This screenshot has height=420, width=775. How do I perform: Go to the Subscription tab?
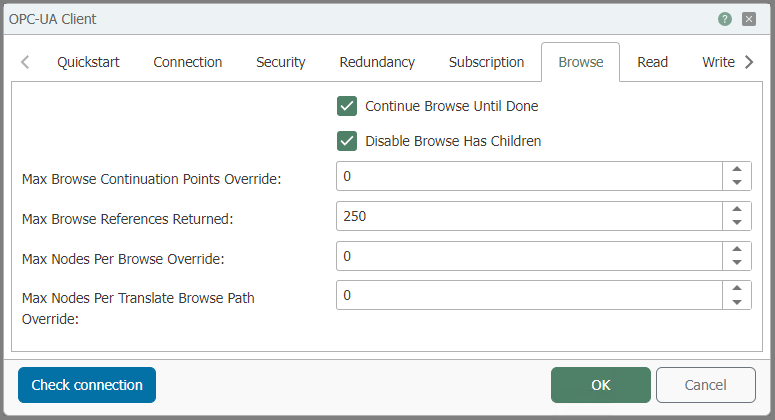click(x=486, y=62)
